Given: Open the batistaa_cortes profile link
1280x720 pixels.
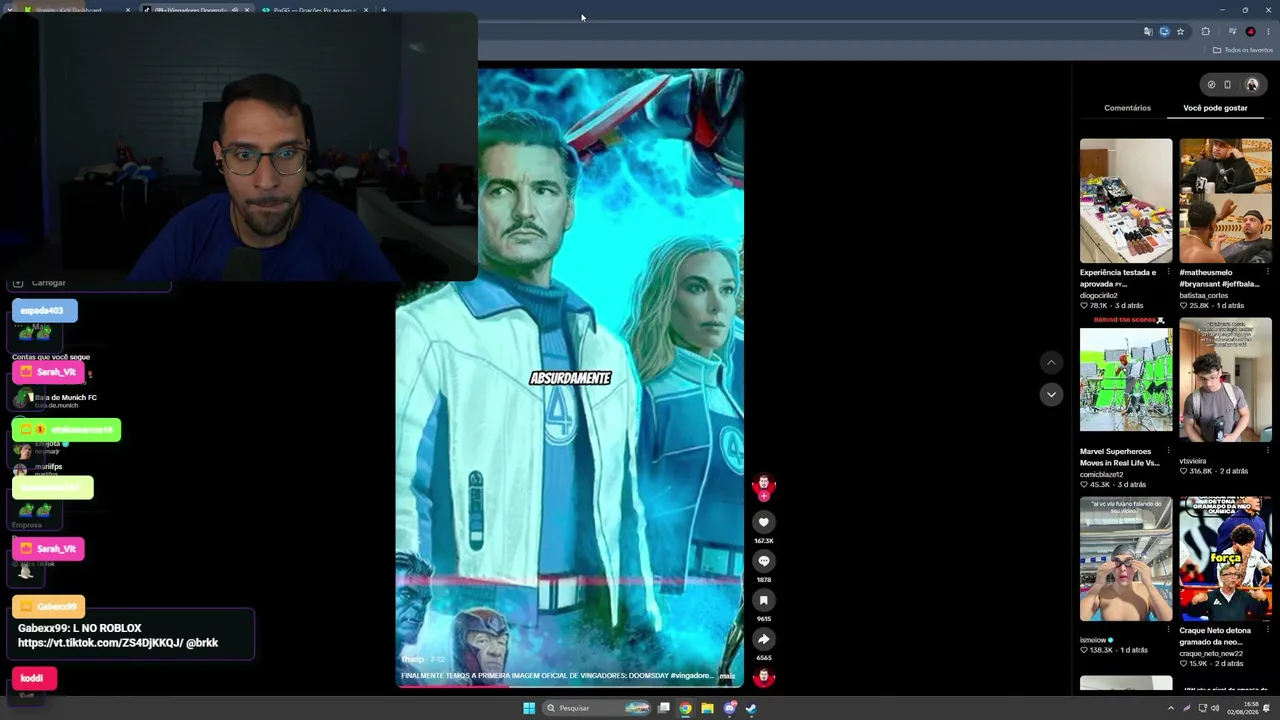Looking at the screenshot, I should pos(1203,296).
